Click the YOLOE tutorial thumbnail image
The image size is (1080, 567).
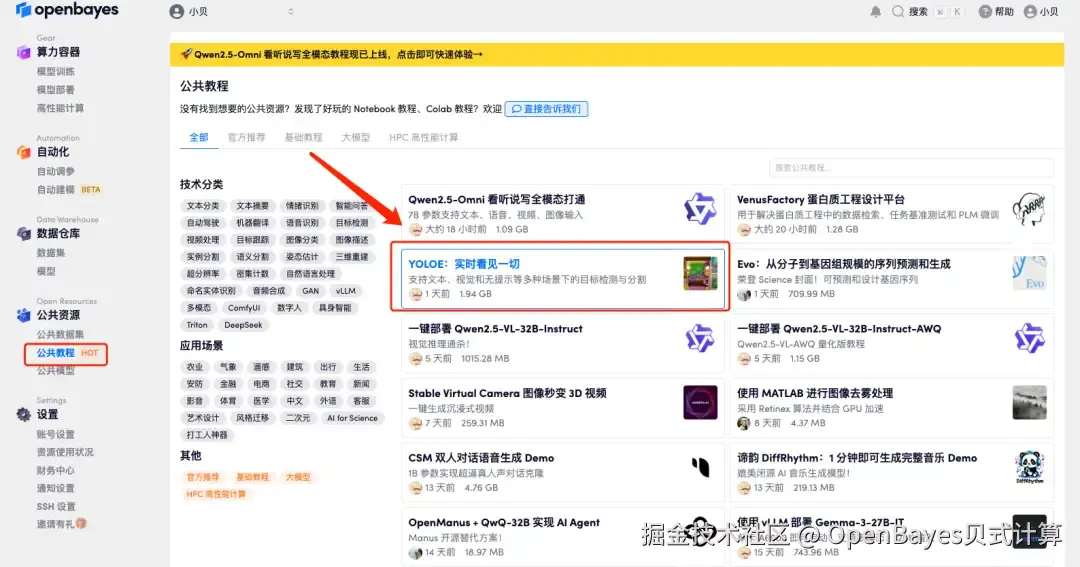[x=700, y=273]
